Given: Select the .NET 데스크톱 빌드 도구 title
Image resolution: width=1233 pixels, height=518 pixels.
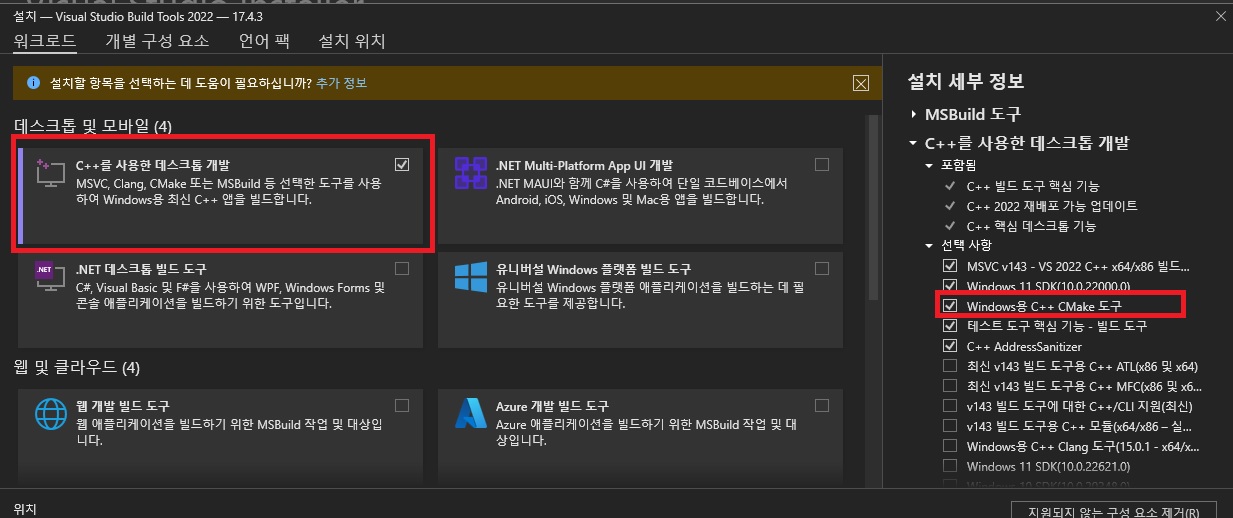Looking at the screenshot, I should click(x=141, y=269).
